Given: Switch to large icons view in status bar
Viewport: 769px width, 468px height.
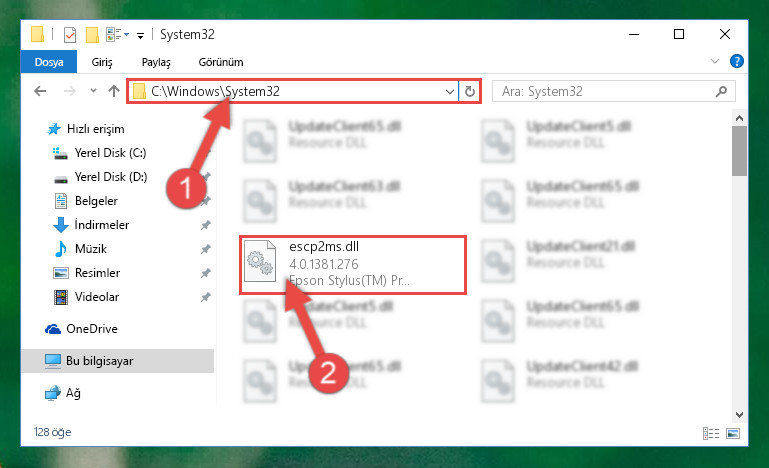Looking at the screenshot, I should pyautogui.click(x=733, y=433).
